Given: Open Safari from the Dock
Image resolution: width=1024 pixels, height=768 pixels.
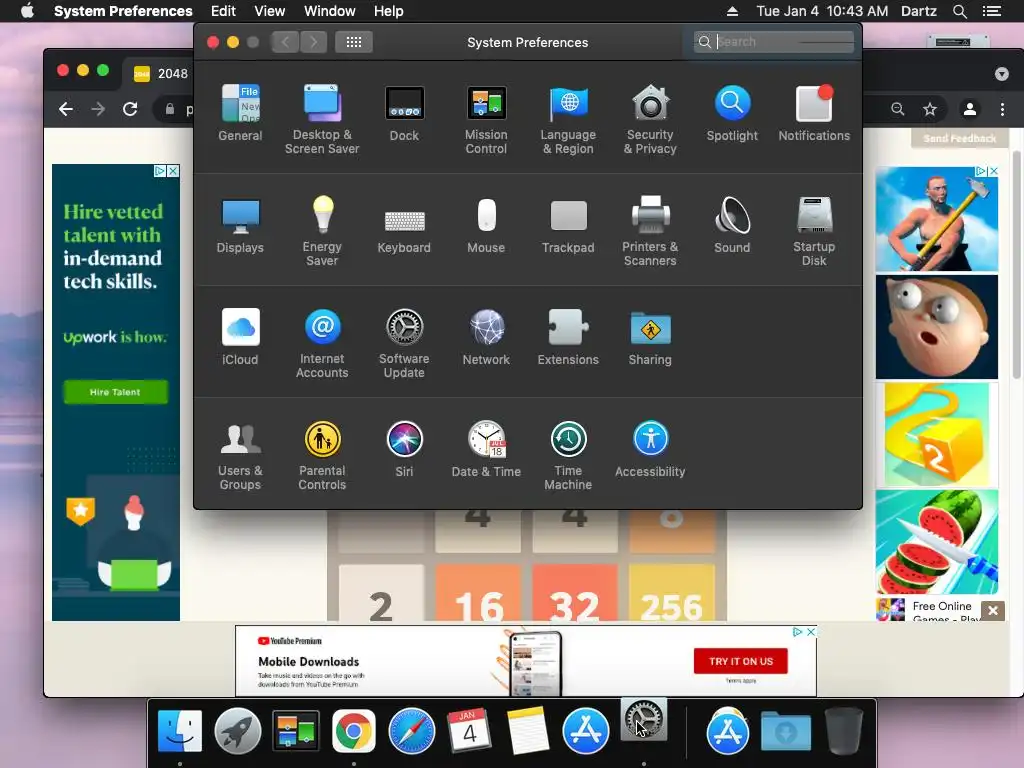Looking at the screenshot, I should click(x=411, y=731).
